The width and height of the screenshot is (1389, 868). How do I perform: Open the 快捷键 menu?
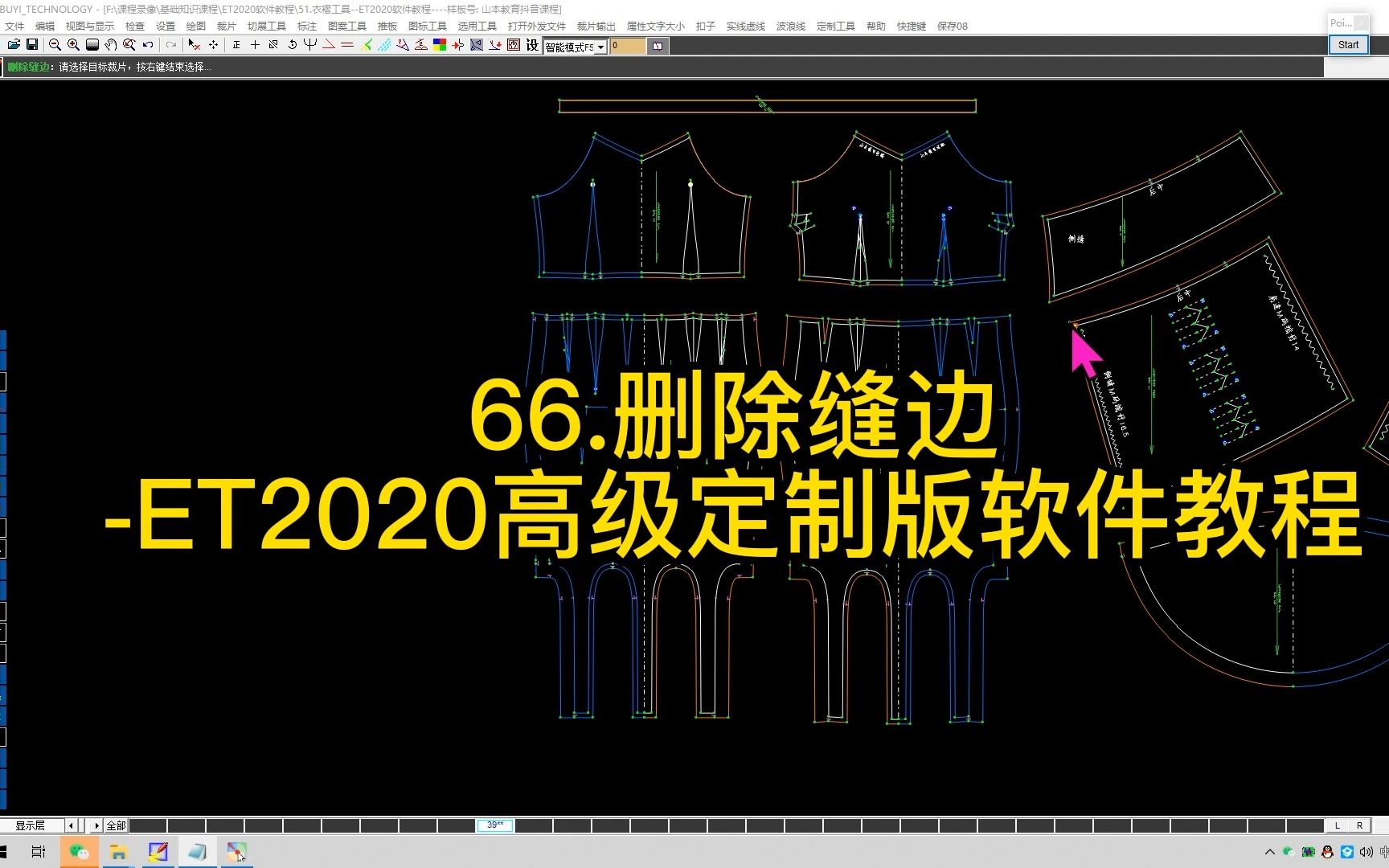[912, 27]
